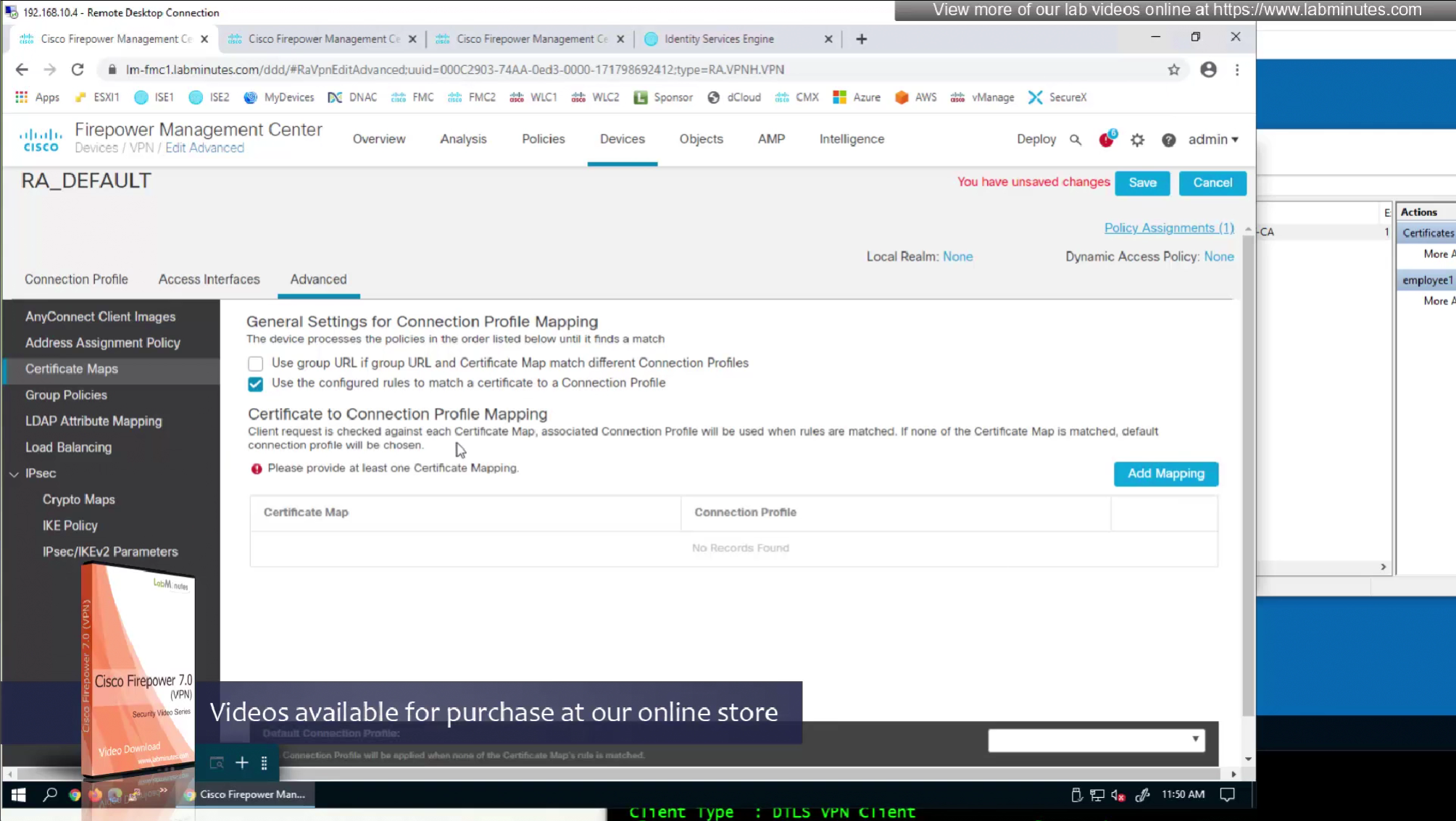The width and height of the screenshot is (1456, 821).
Task: Collapse the IPsec tree section
Action: [x=14, y=474]
